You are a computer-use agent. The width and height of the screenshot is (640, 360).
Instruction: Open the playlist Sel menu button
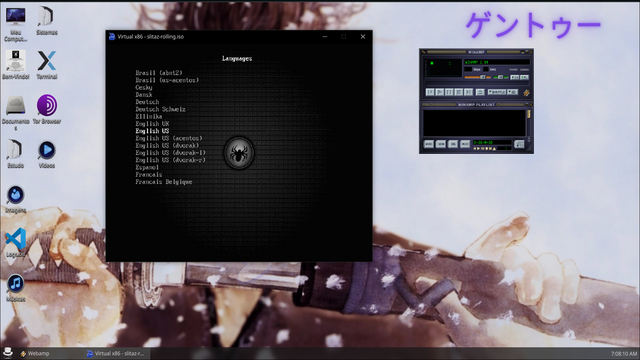coord(453,144)
